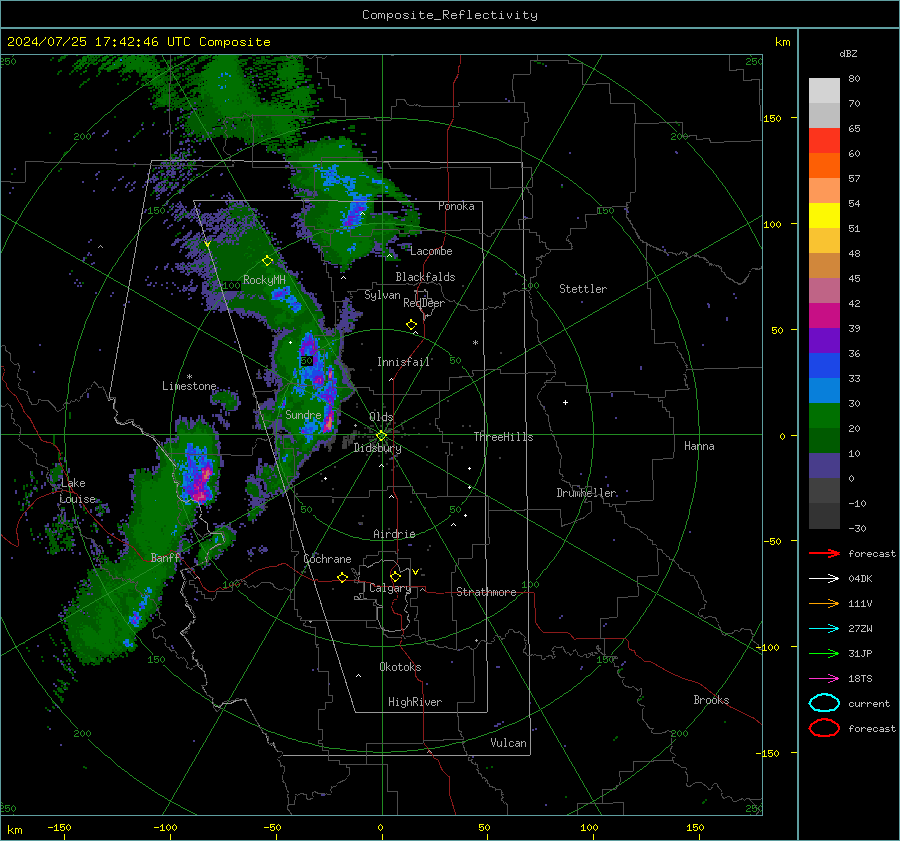Click the RedDeer city label
The image size is (900, 841).
click(424, 303)
